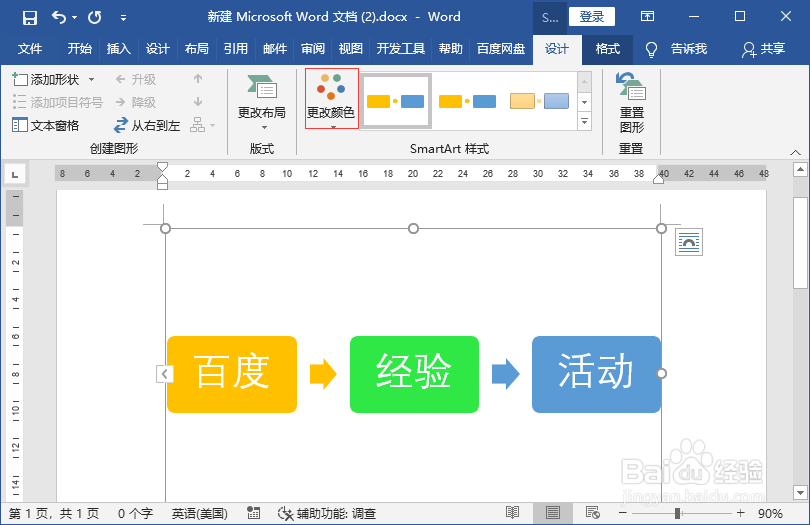Screen dimensions: 810x525
Task: Open the 审阅 tab
Action: point(313,49)
